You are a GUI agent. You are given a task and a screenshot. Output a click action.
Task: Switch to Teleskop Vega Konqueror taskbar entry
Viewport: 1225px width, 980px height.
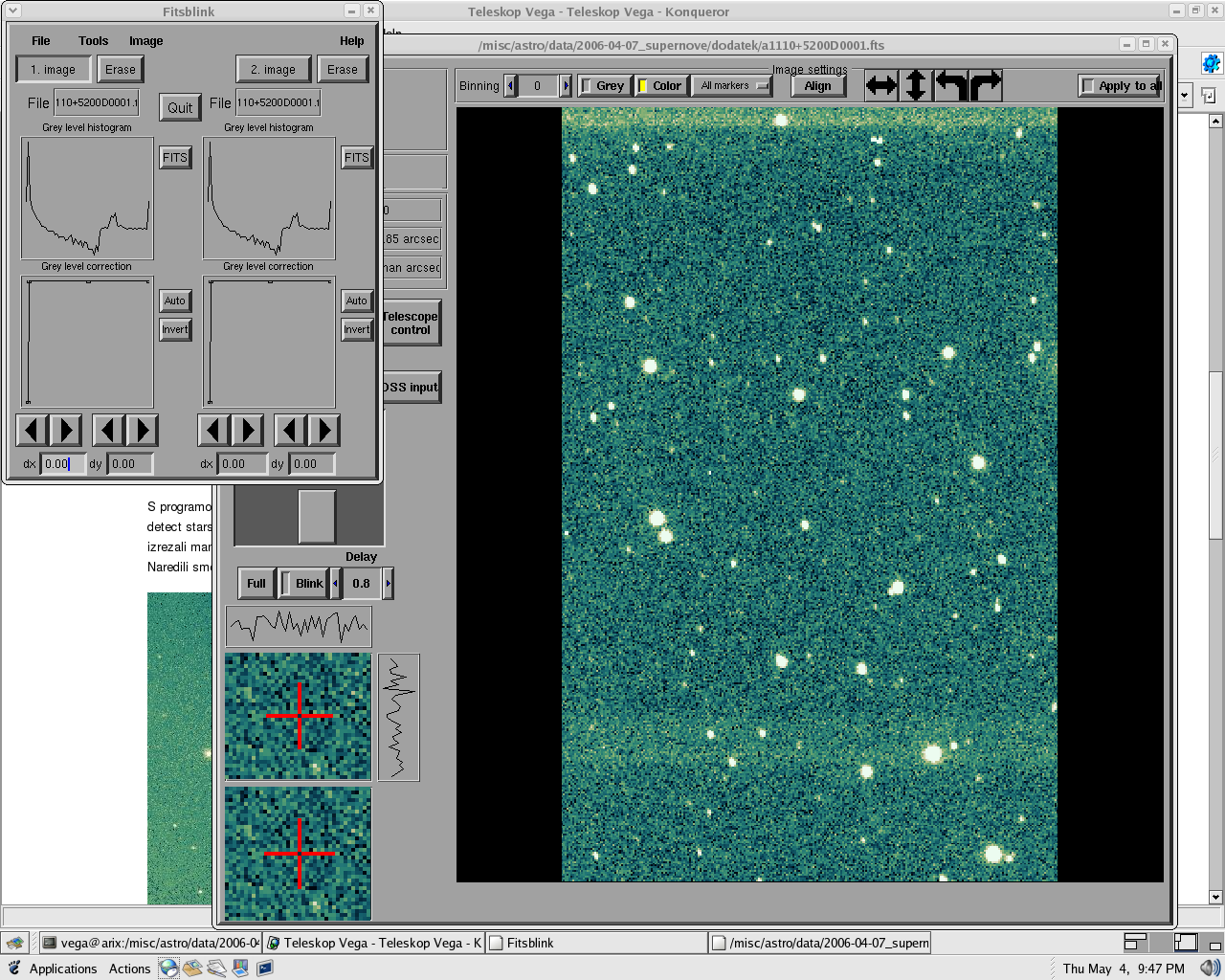click(x=374, y=943)
